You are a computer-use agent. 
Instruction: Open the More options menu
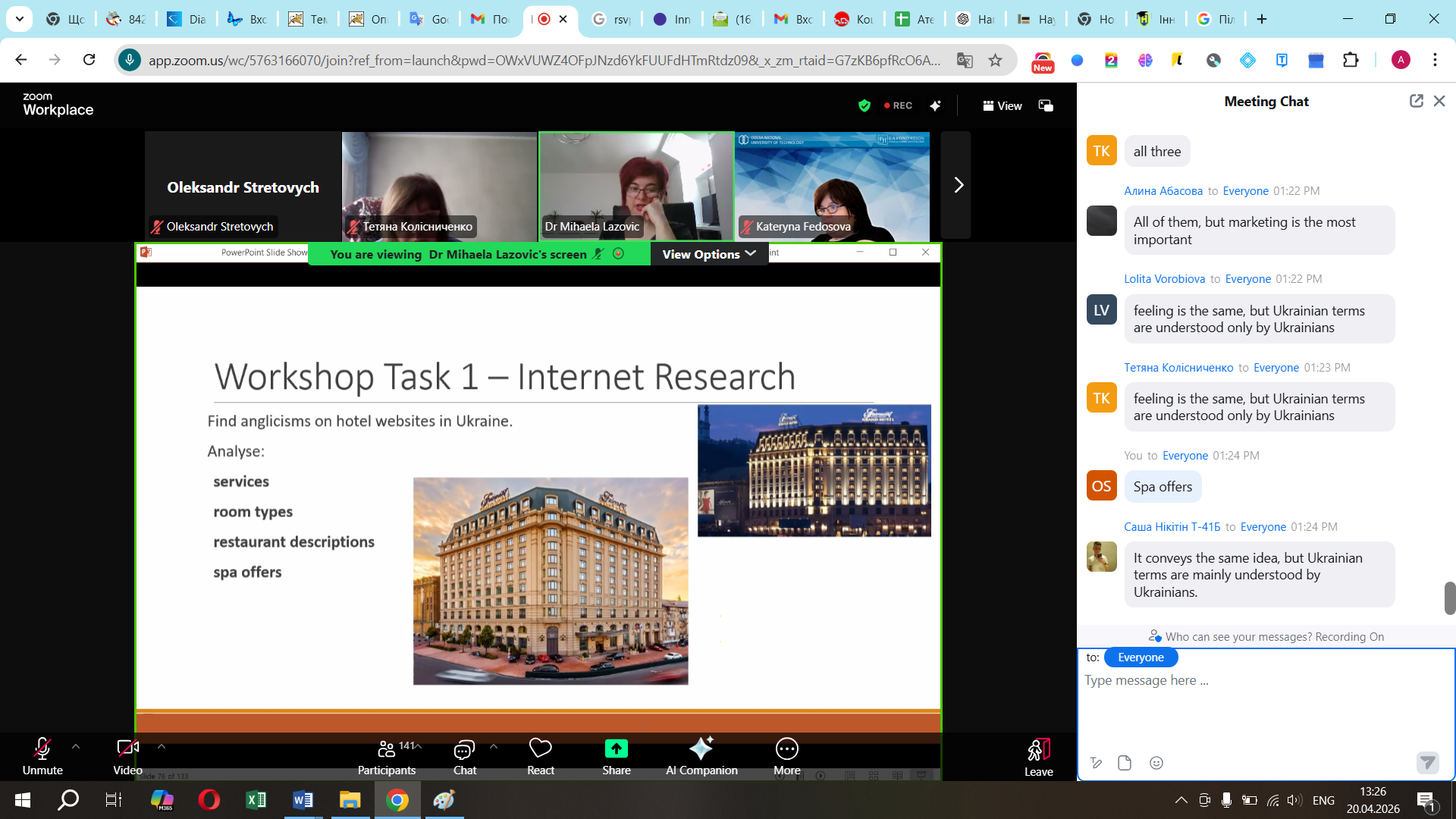pyautogui.click(x=786, y=749)
